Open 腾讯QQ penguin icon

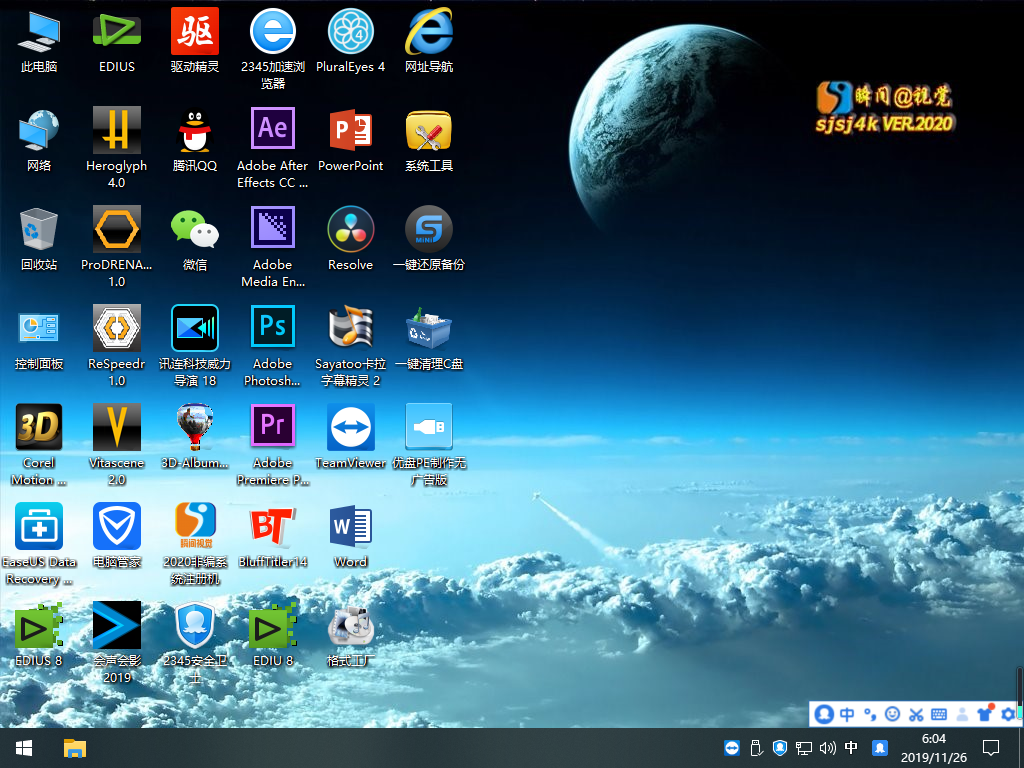[195, 130]
